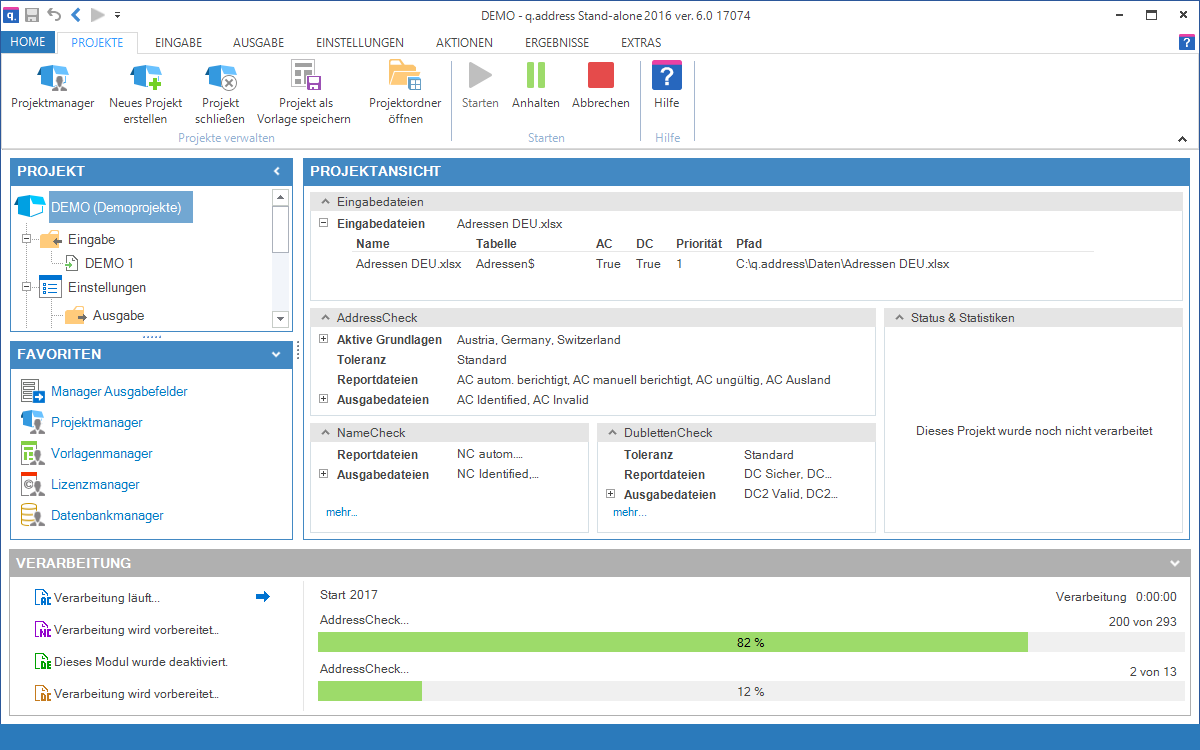Image resolution: width=1200 pixels, height=750 pixels.
Task: Open Lizenzmanager from Favoriten
Action: pyautogui.click(x=95, y=485)
